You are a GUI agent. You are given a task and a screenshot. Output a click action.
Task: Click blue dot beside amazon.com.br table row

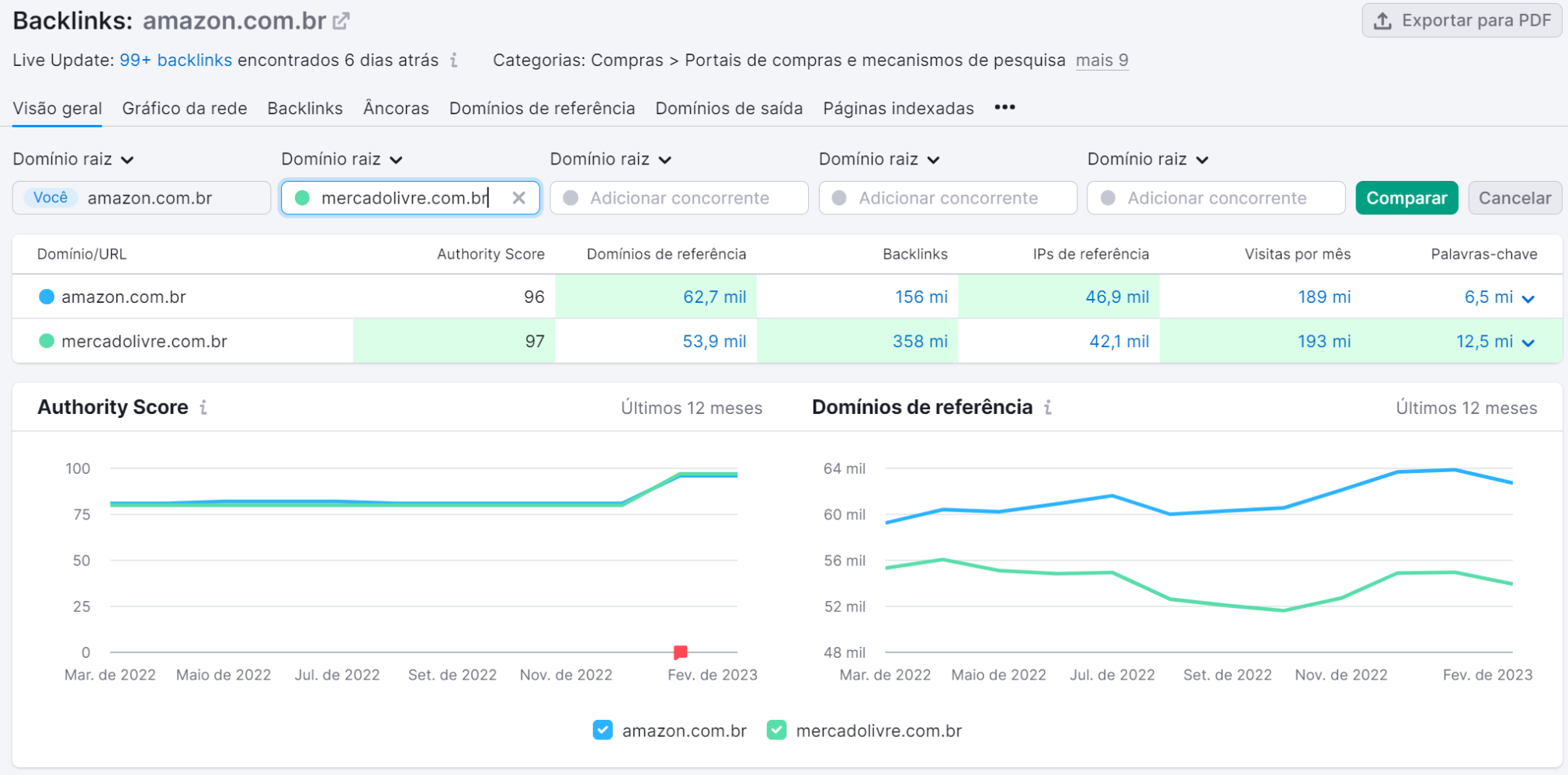(47, 297)
